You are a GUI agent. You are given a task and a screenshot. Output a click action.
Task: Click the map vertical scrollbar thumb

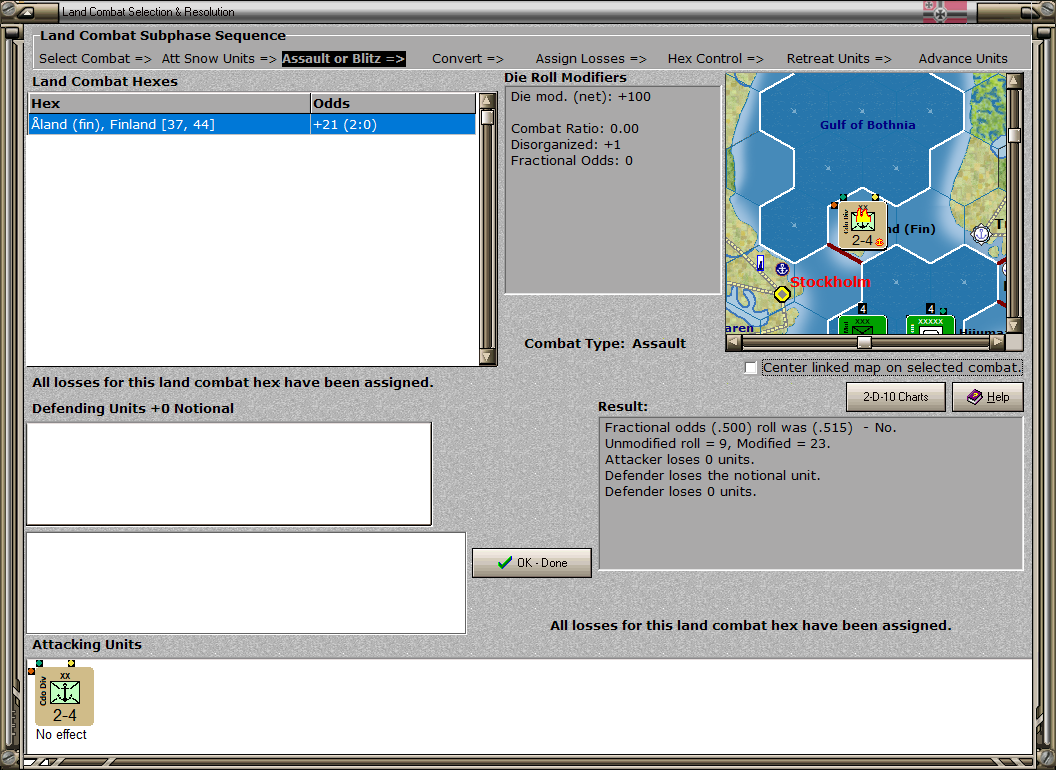1014,135
